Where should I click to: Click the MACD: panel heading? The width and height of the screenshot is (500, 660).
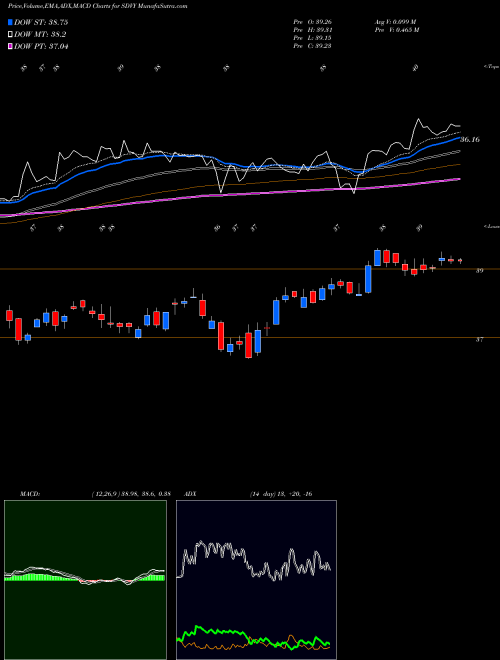[29, 494]
